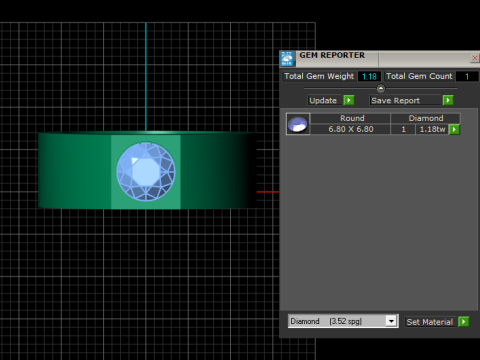Click the Gem Reporter panel logo icon

coord(287,59)
